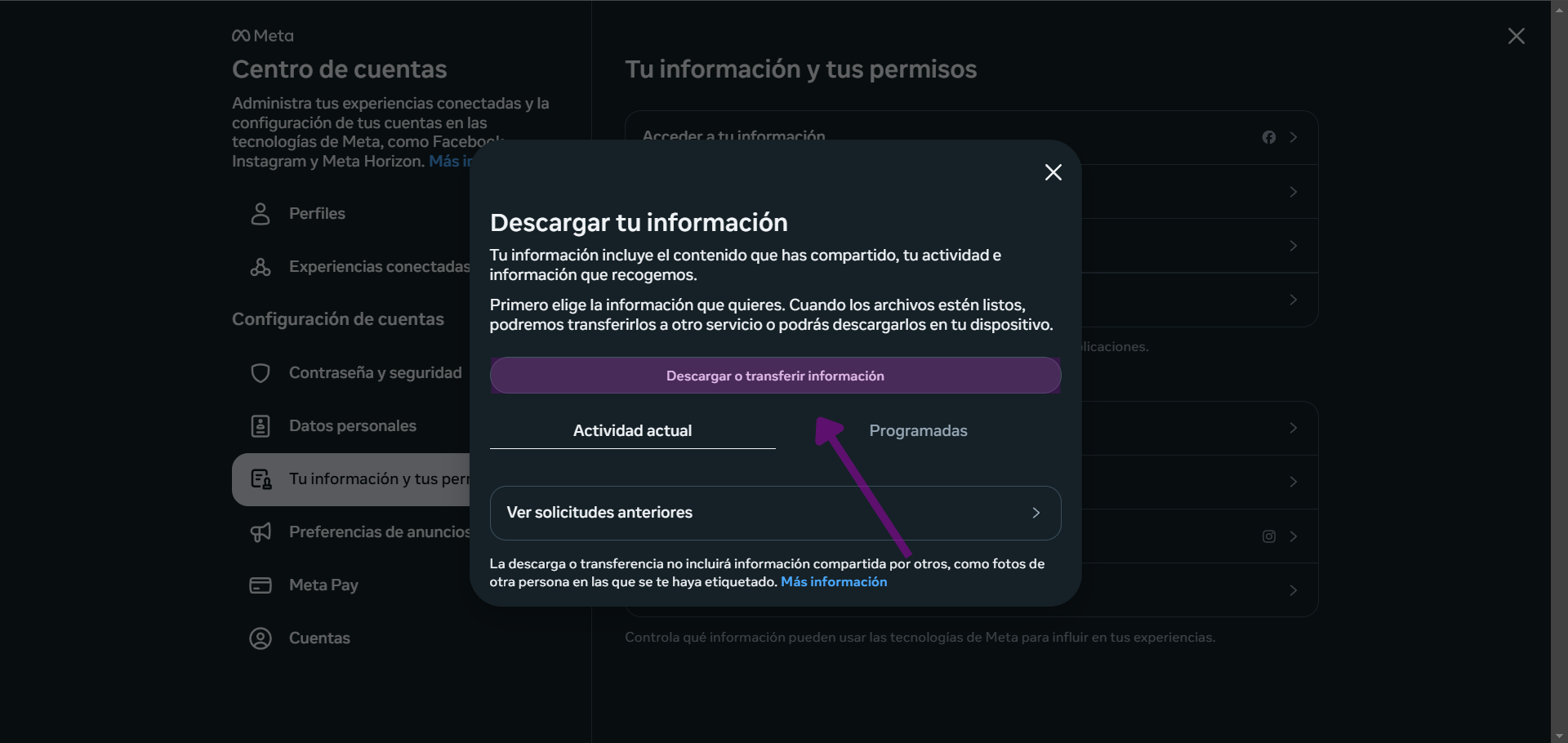Open Ver solicitudes anteriores row
Viewport: 1568px width, 743px height.
click(x=775, y=513)
